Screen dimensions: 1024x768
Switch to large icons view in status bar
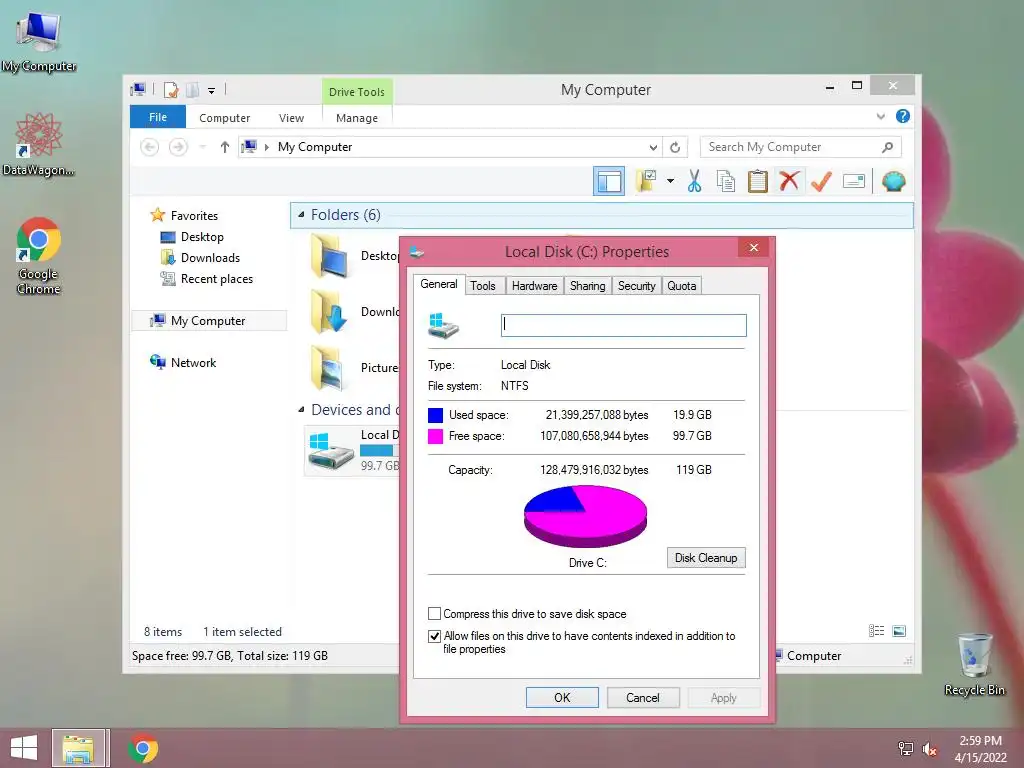pyautogui.click(x=899, y=631)
